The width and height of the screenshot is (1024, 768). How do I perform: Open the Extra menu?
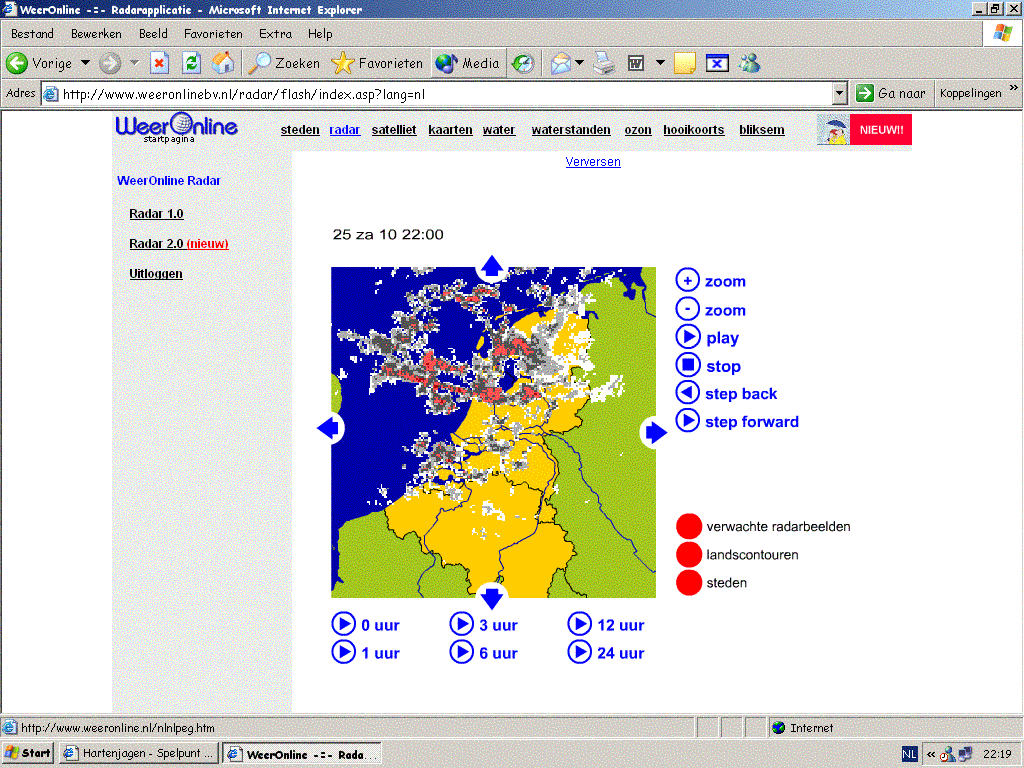(275, 34)
